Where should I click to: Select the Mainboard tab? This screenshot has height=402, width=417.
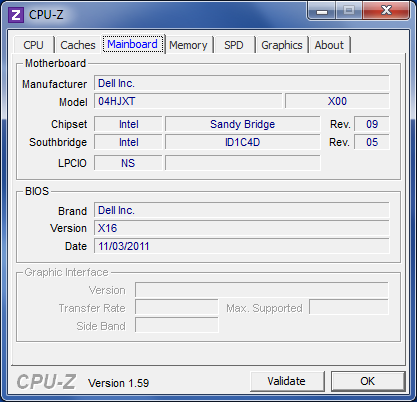[x=133, y=44]
